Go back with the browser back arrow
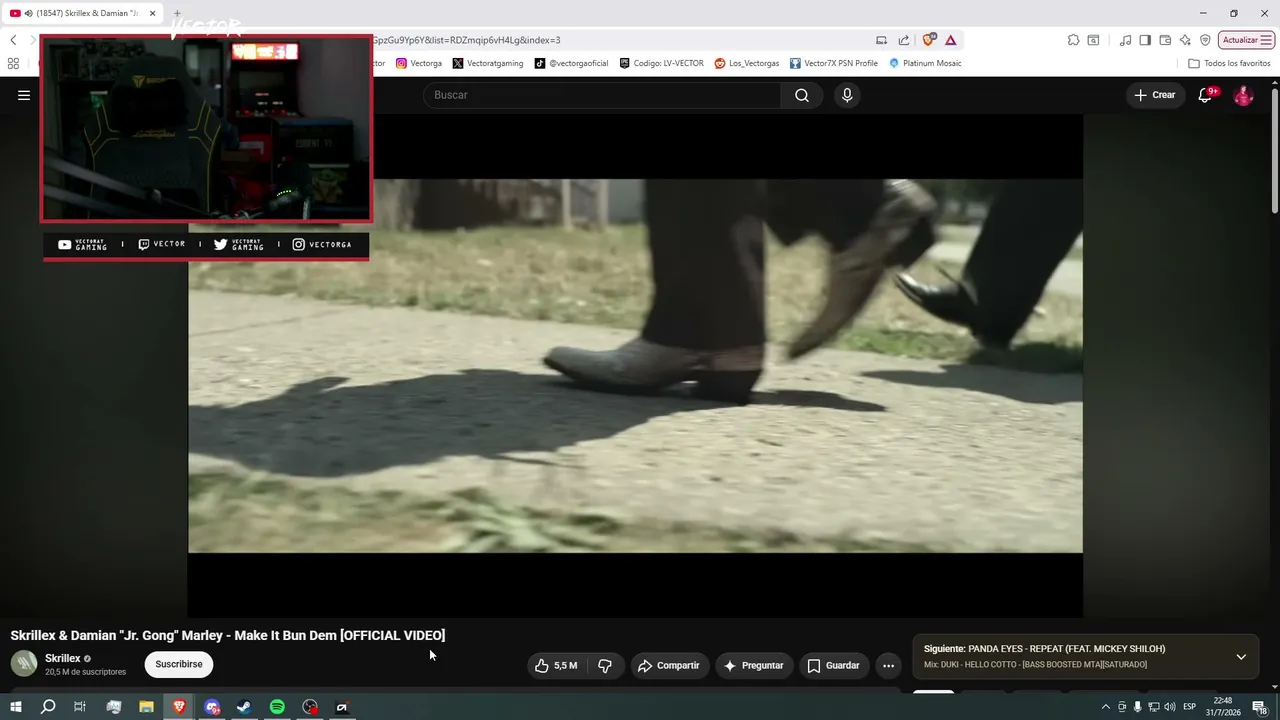1280x720 pixels. click(13, 40)
